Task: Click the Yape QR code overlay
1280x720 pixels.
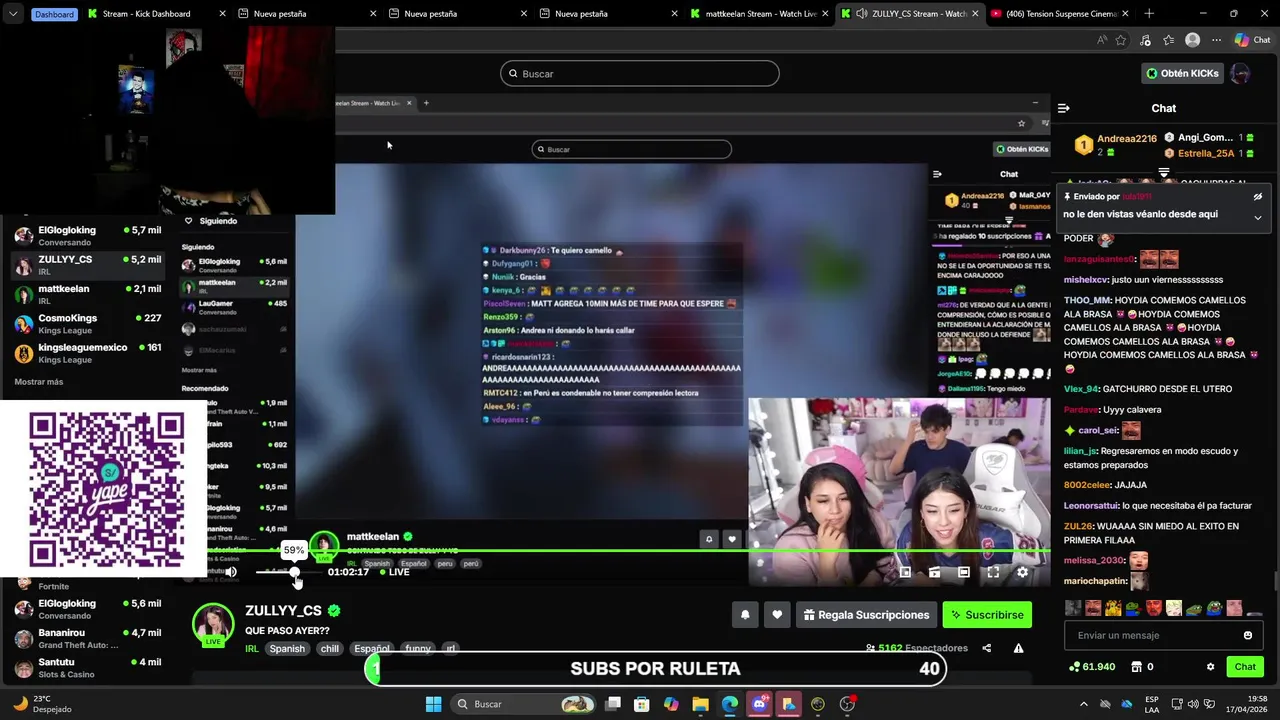Action: click(x=105, y=489)
